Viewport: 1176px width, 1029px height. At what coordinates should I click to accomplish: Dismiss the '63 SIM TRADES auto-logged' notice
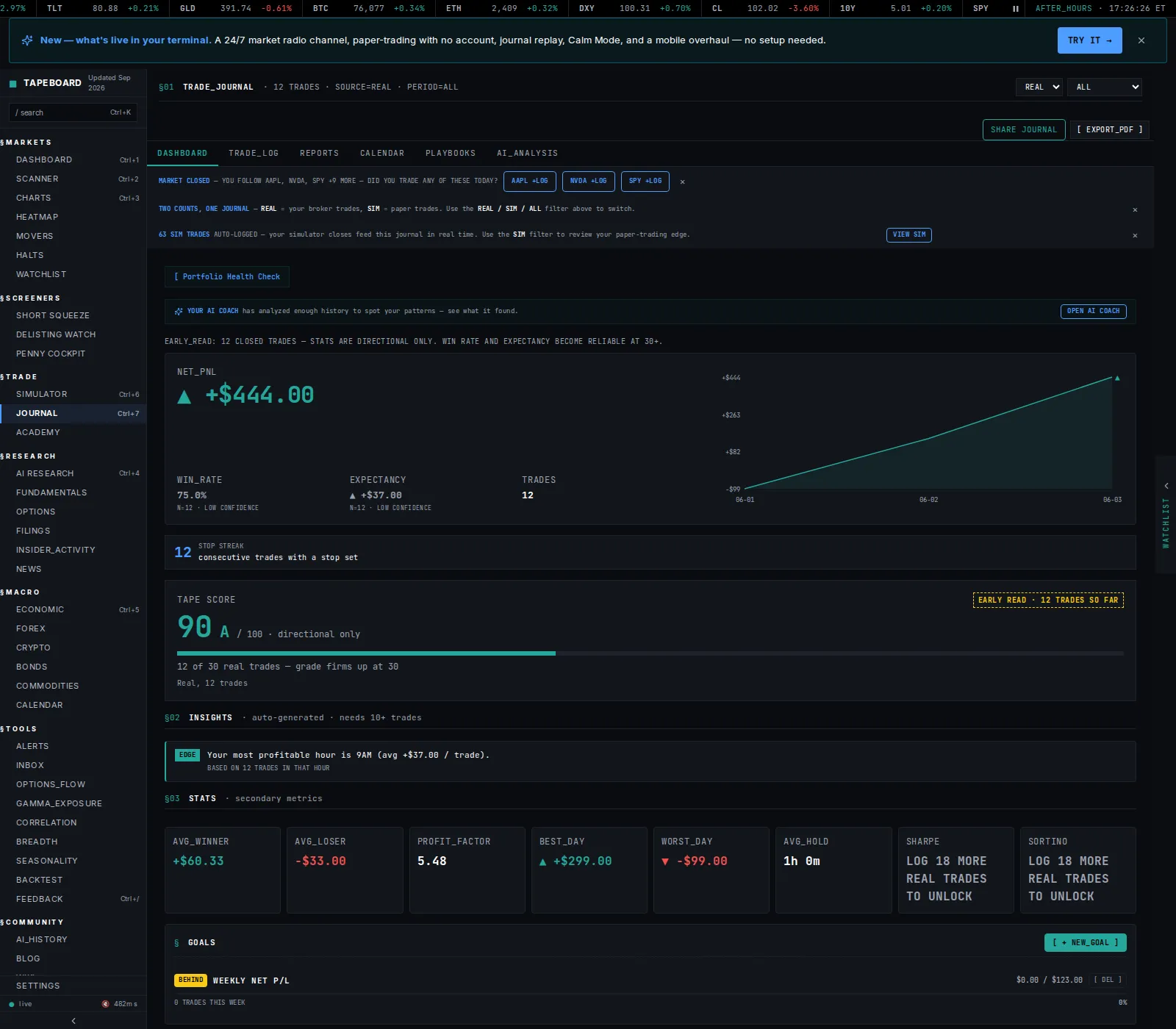(x=1135, y=235)
